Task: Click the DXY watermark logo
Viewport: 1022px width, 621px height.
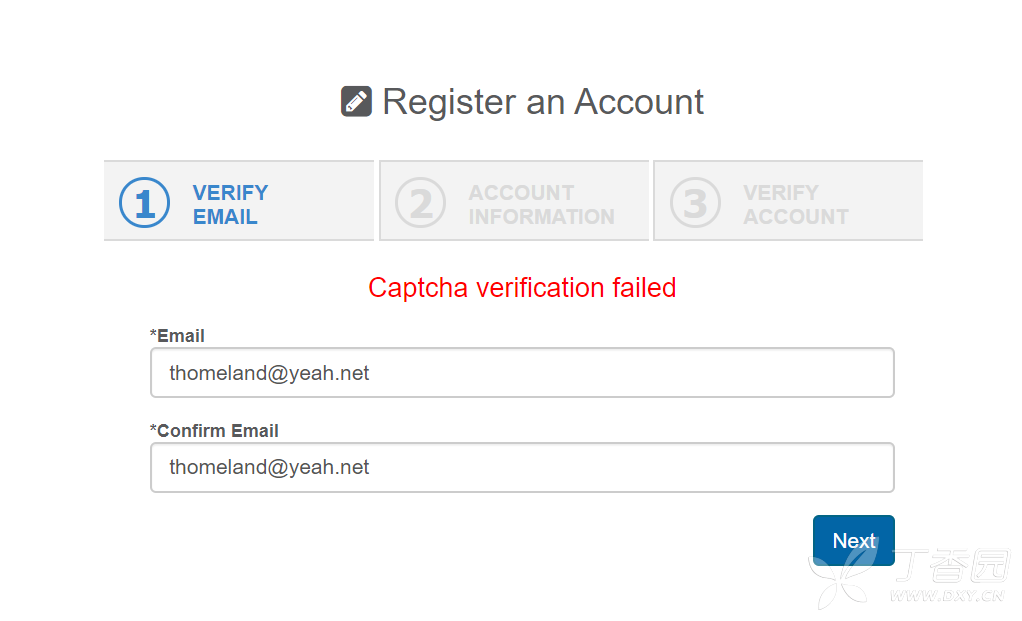Action: coord(909,573)
